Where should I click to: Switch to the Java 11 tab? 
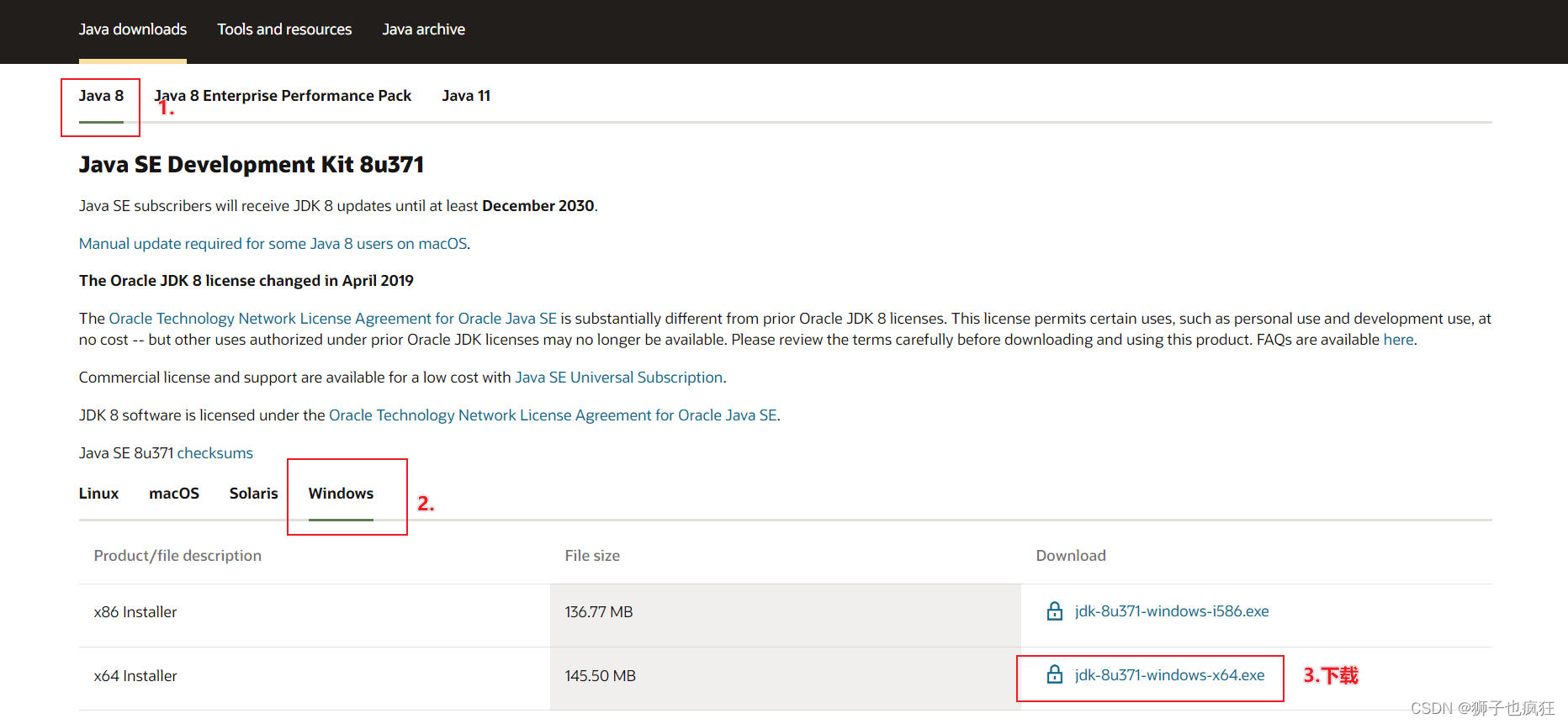(x=466, y=96)
